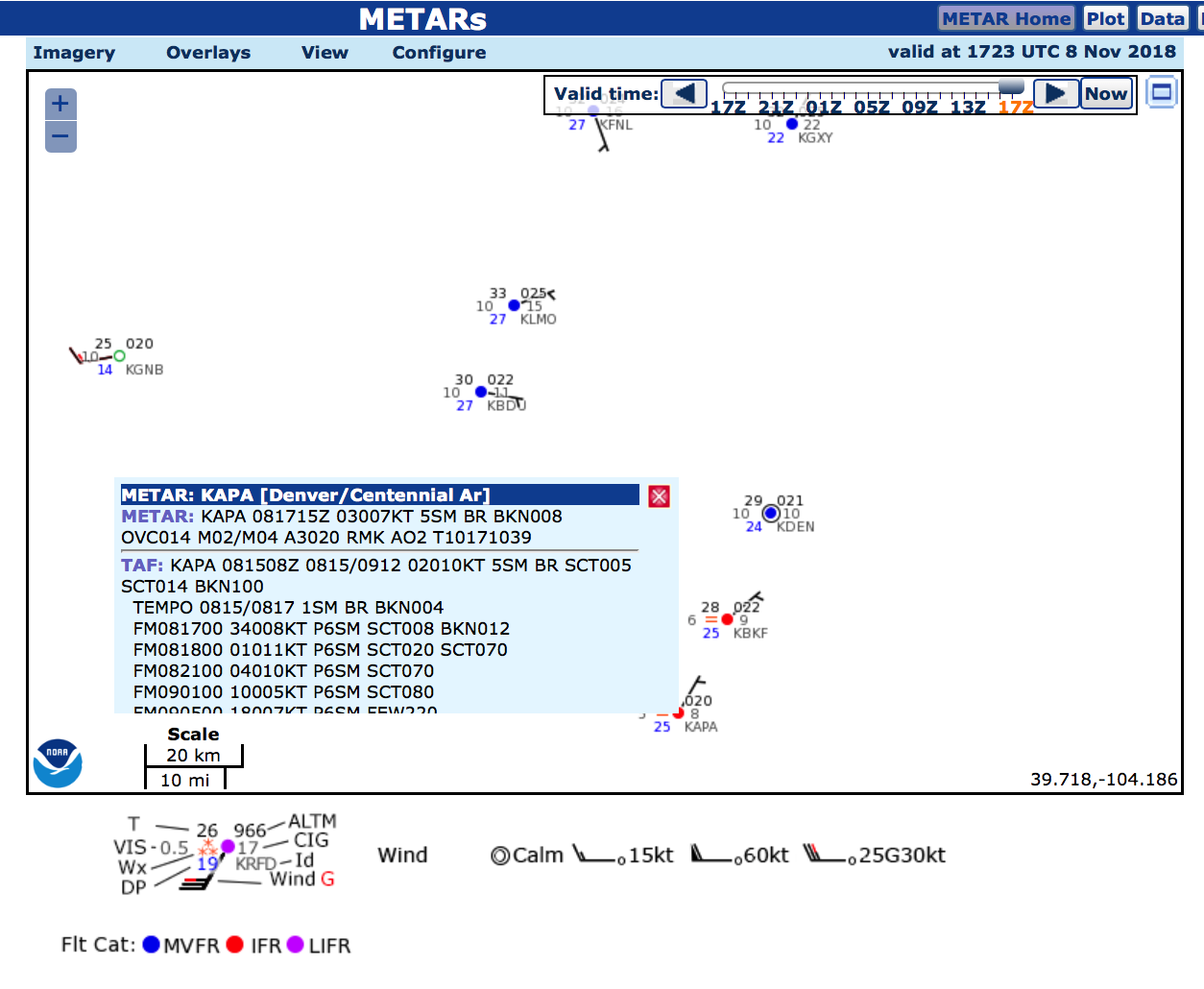Open the Plot page button

coord(1105,18)
